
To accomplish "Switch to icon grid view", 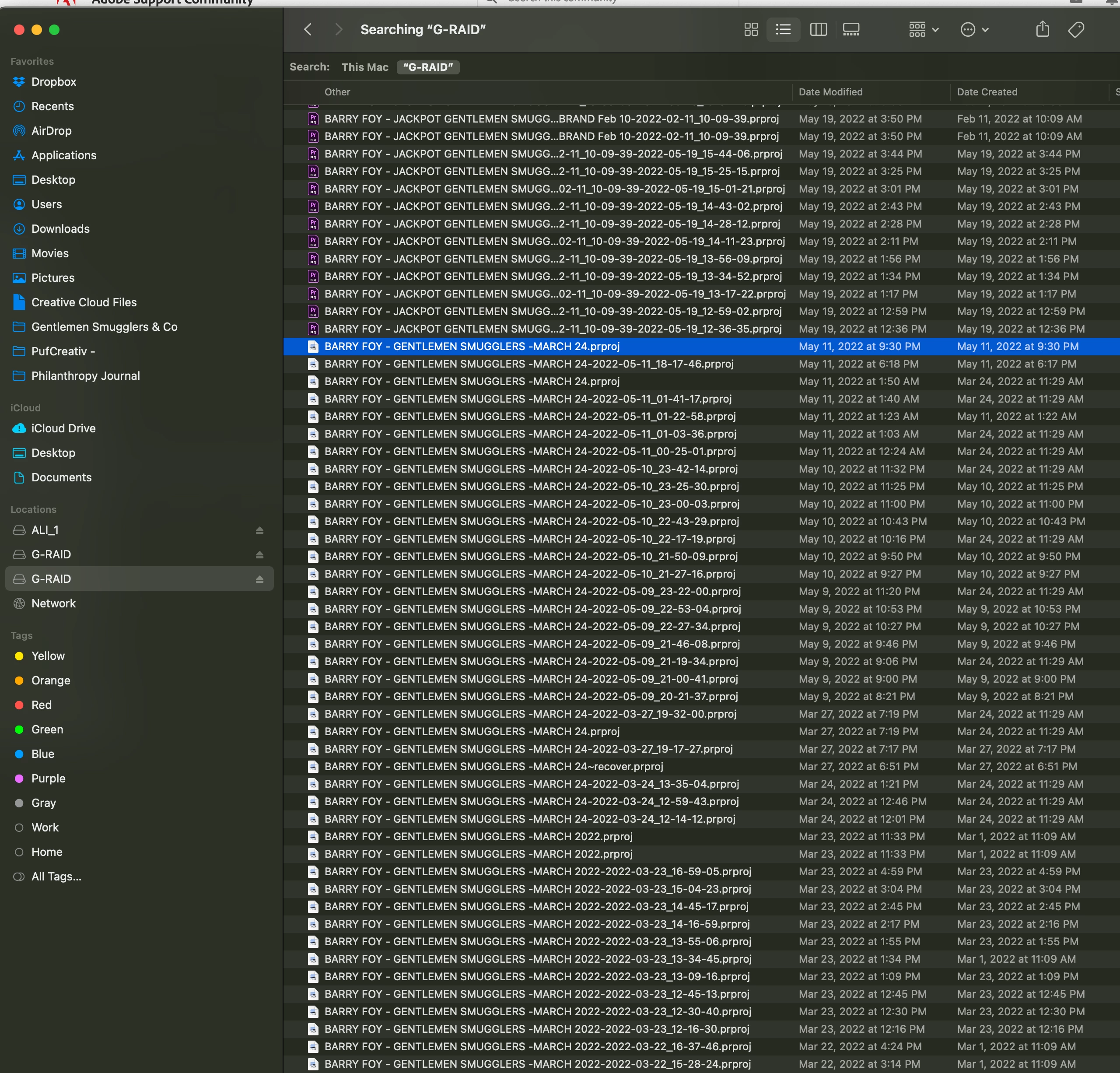I will point(751,30).
